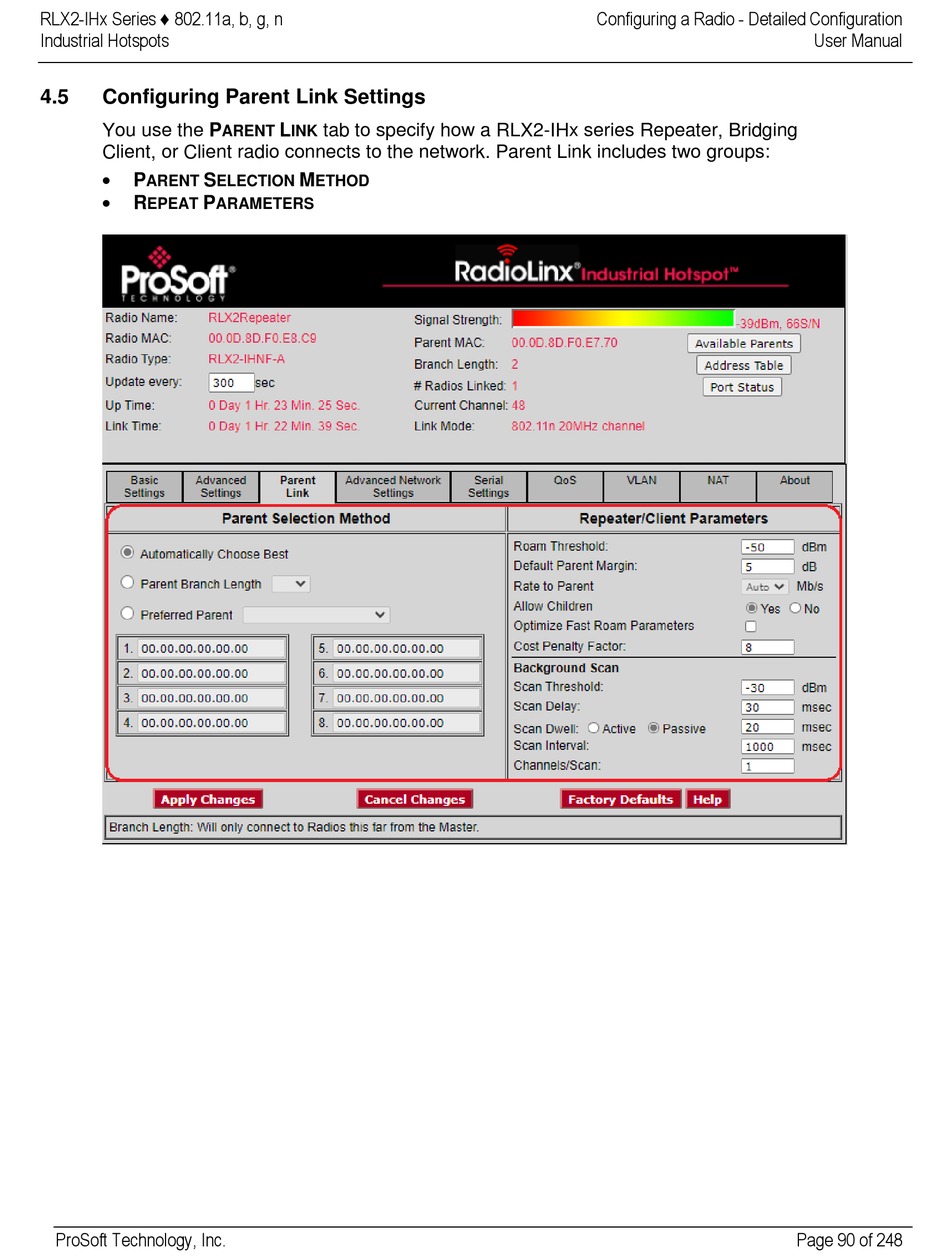The image size is (950, 1260).
Task: Set Allow Children to Yes
Action: click(752, 608)
